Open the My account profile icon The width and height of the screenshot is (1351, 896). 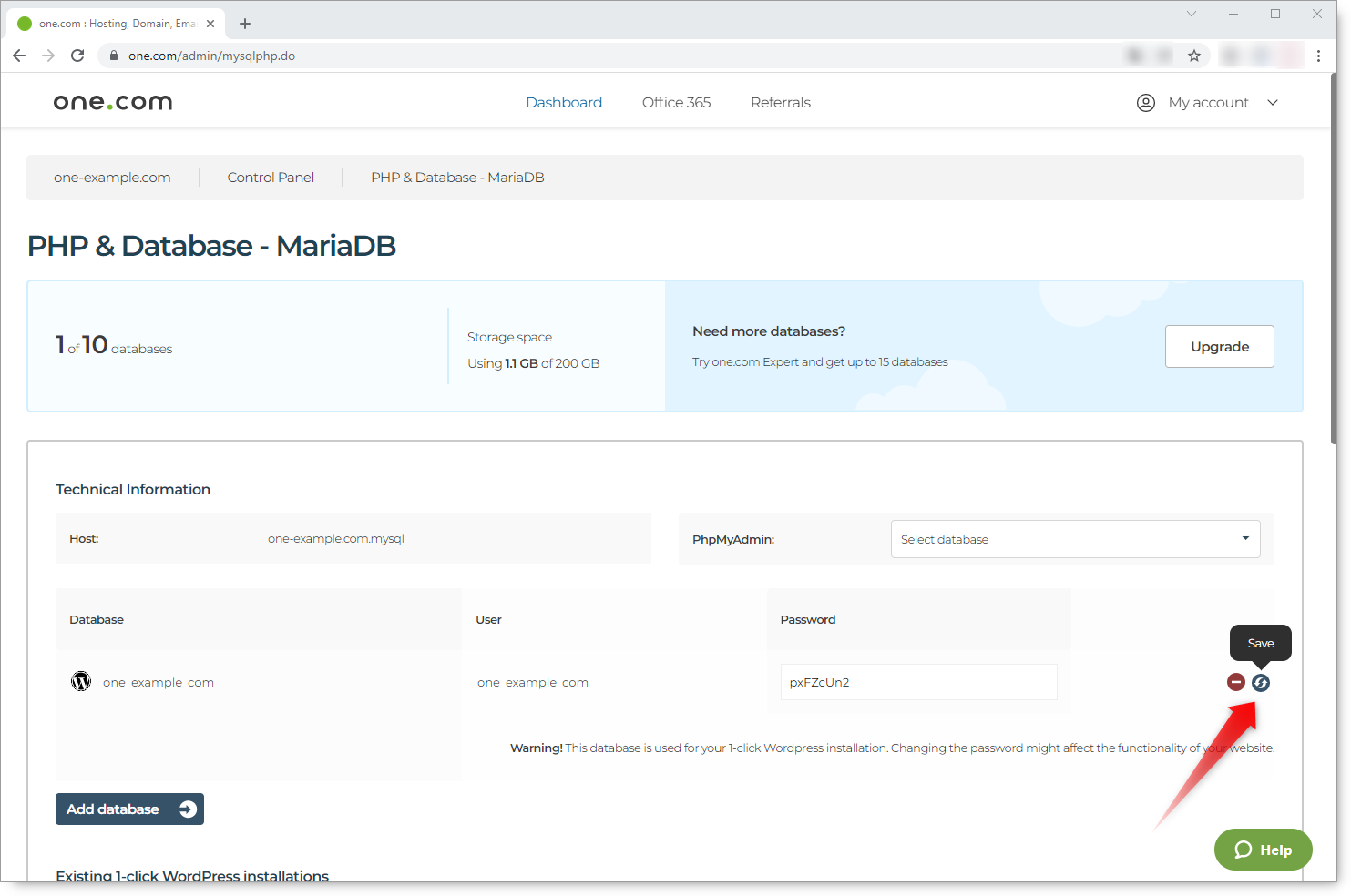click(1145, 102)
